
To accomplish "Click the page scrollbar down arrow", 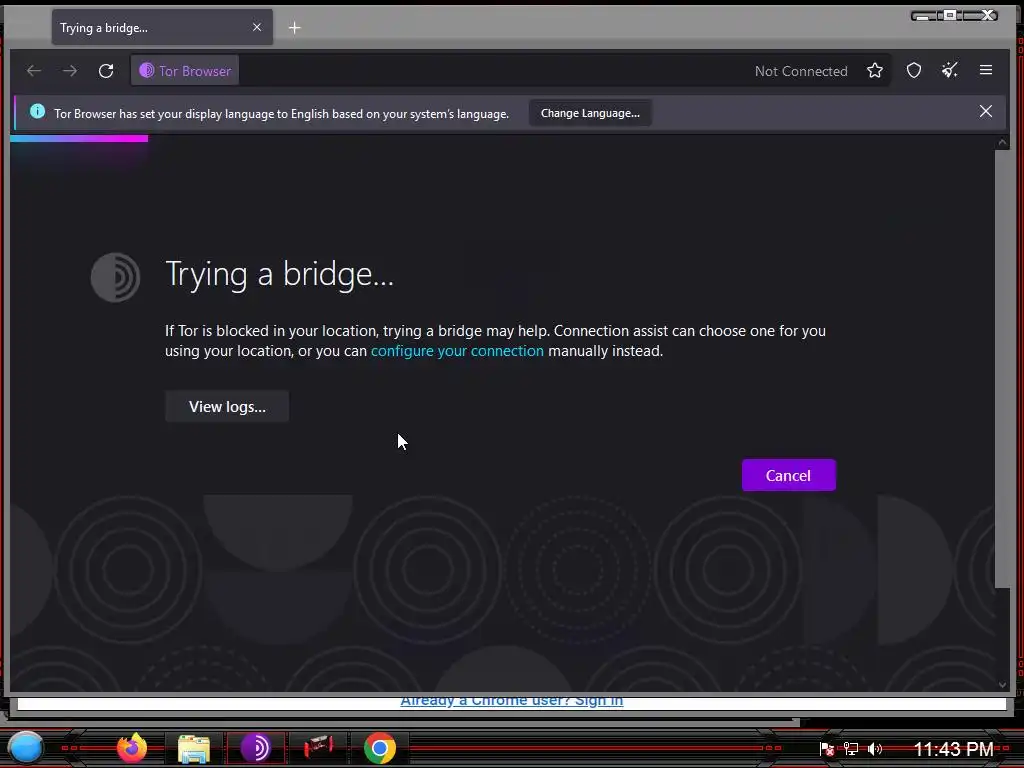I will tap(1002, 684).
